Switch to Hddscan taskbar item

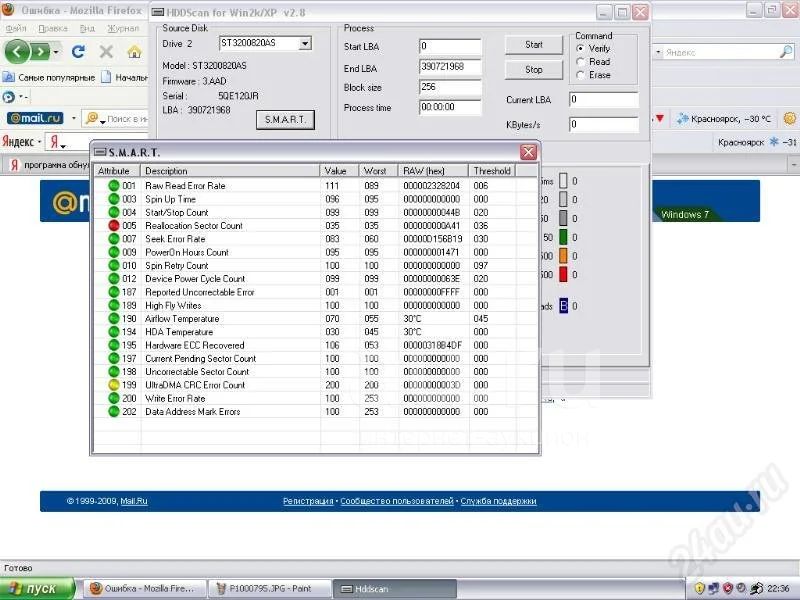tap(394, 588)
